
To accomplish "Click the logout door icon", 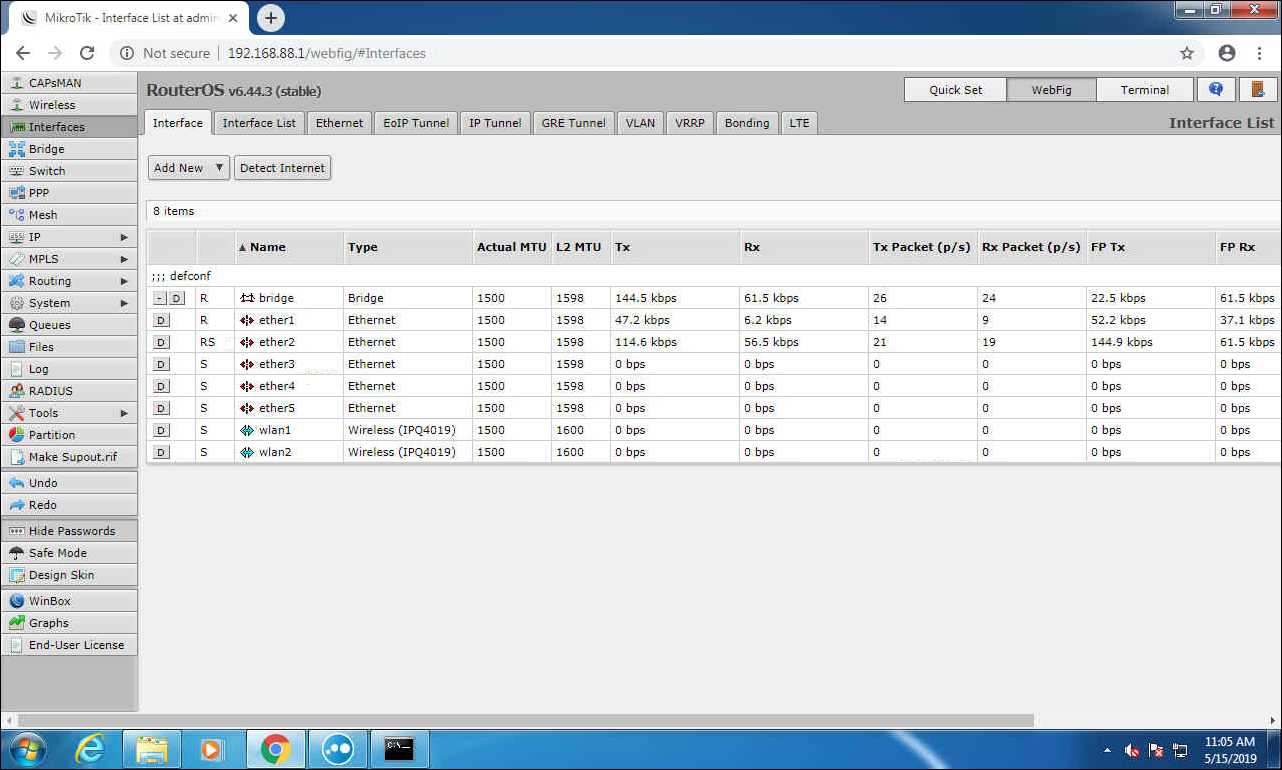I will (1258, 89).
